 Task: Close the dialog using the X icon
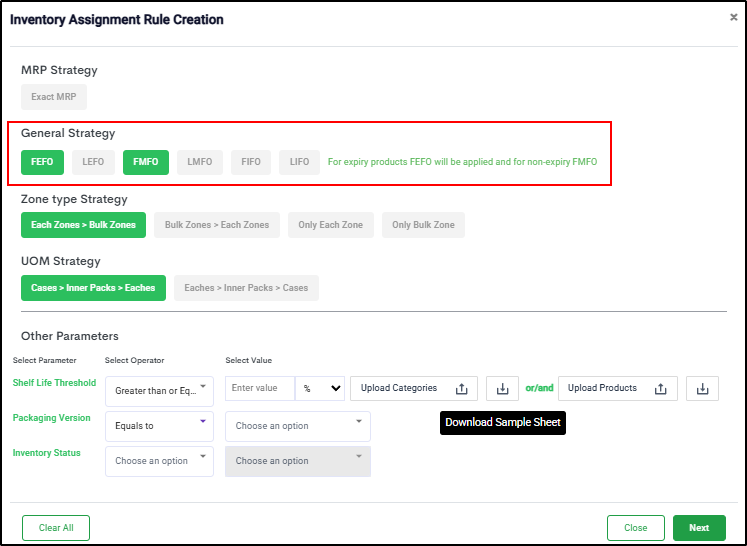pos(733,18)
